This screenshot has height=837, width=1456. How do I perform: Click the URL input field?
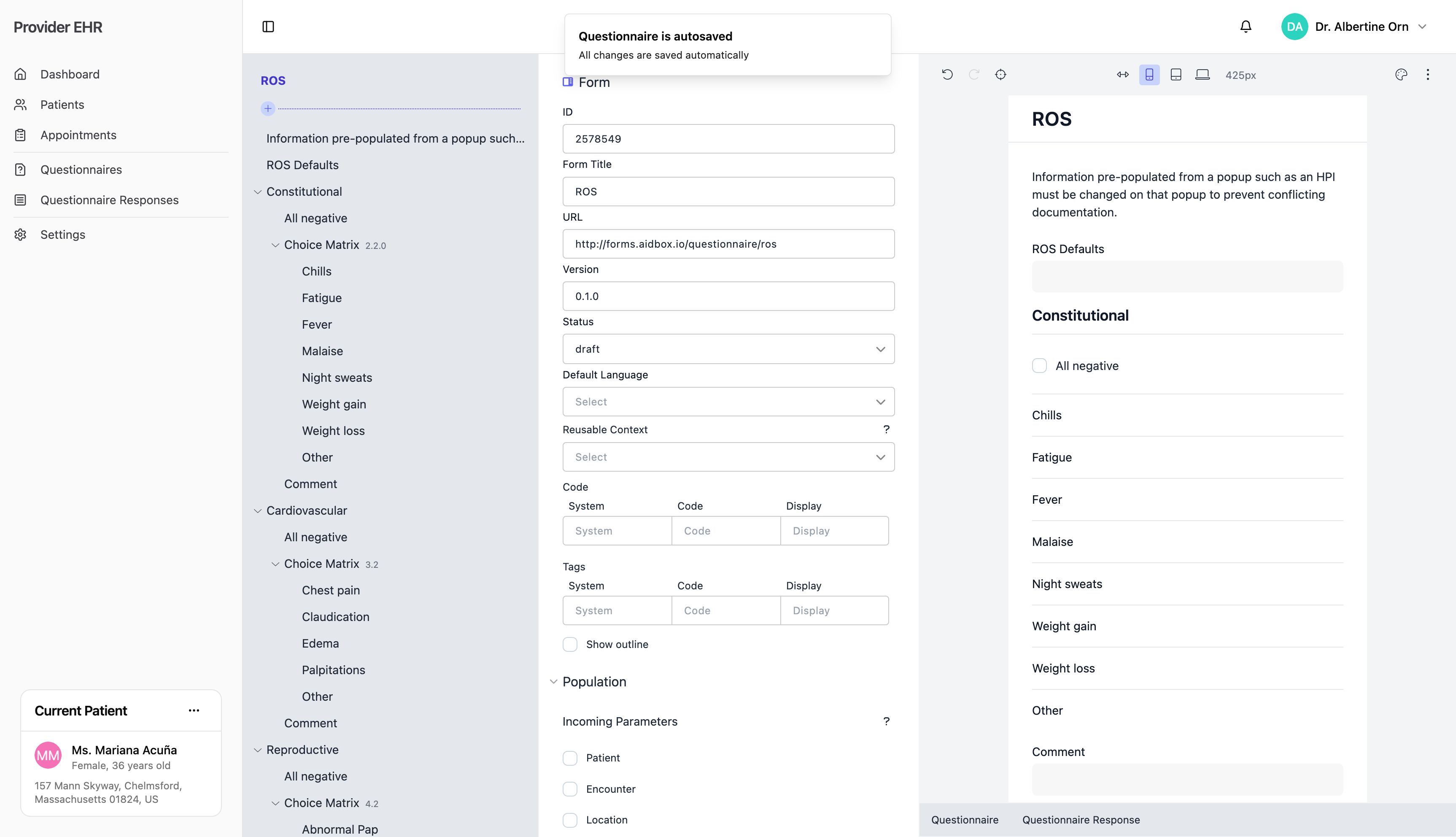pos(728,244)
